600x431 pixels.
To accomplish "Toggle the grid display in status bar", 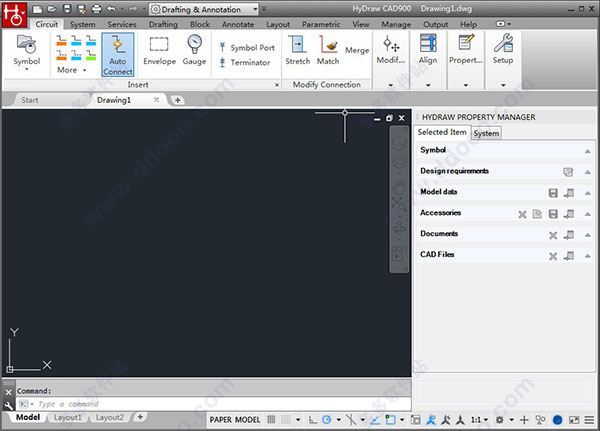I will 271,420.
